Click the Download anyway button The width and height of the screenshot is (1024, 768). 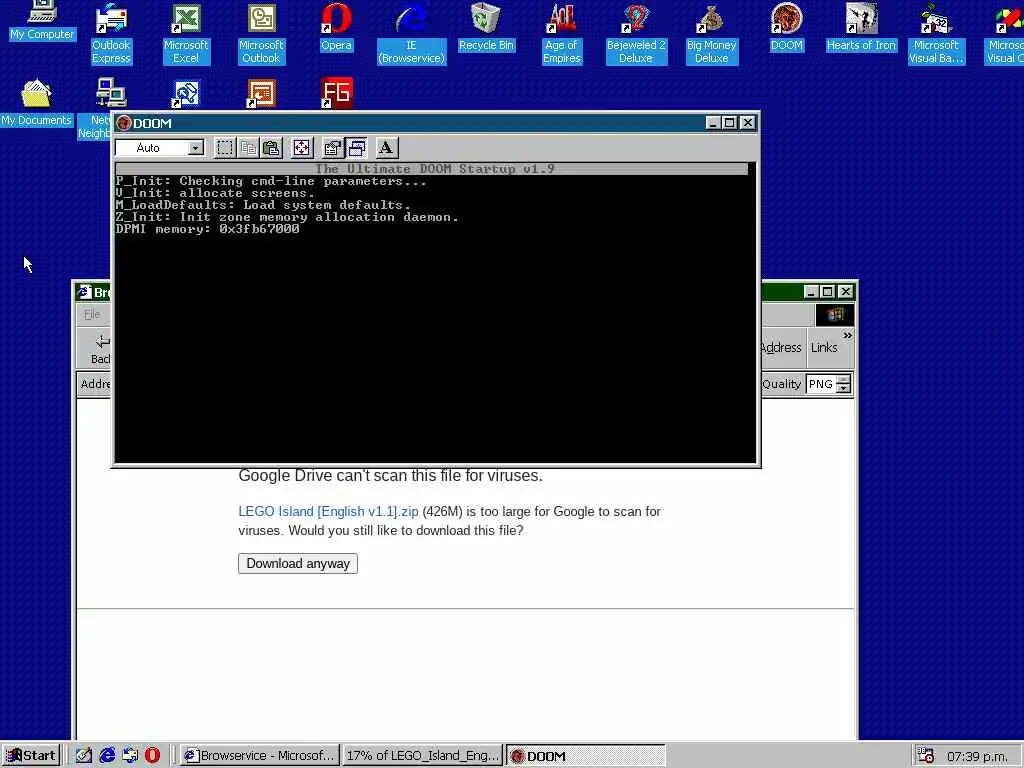coord(298,564)
